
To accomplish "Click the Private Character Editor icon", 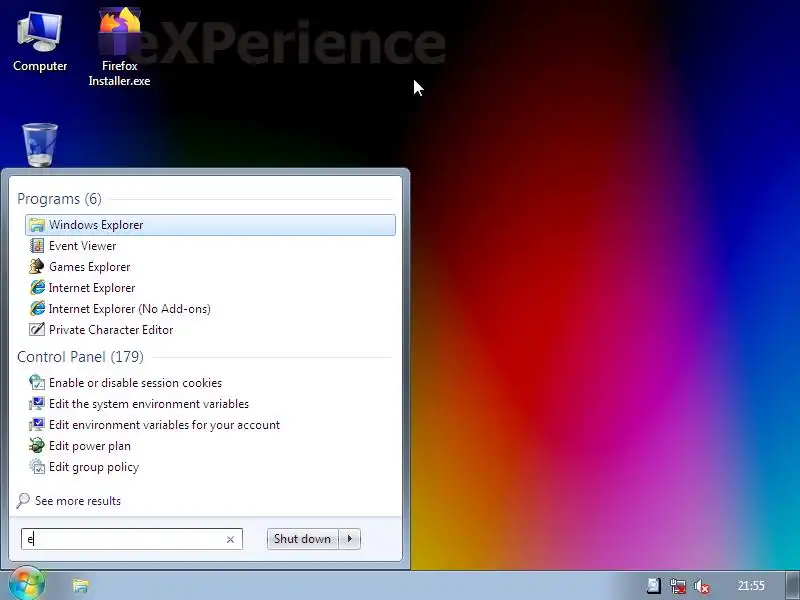I will pos(37,330).
